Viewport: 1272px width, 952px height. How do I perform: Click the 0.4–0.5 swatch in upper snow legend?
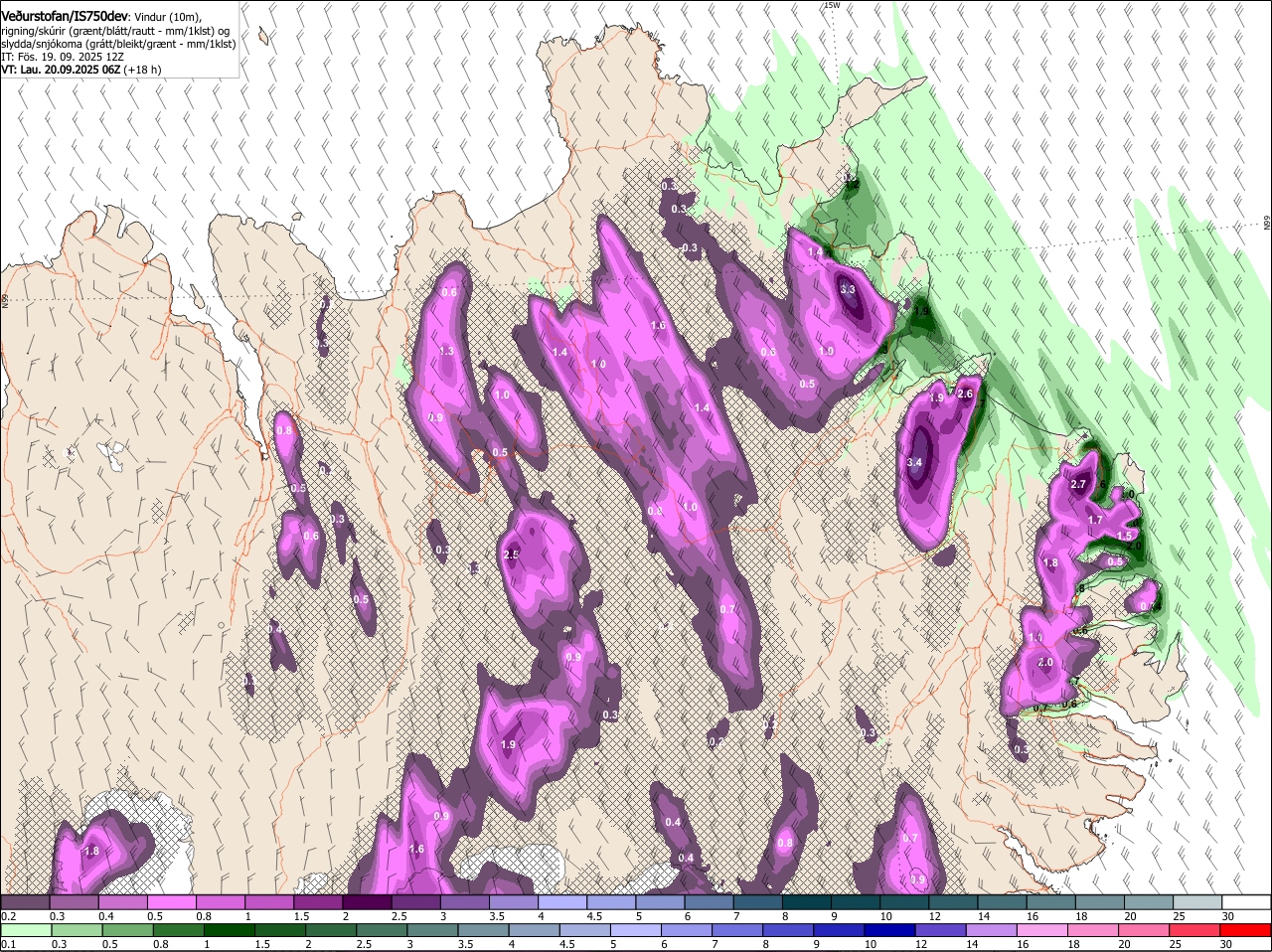pyautogui.click(x=122, y=902)
